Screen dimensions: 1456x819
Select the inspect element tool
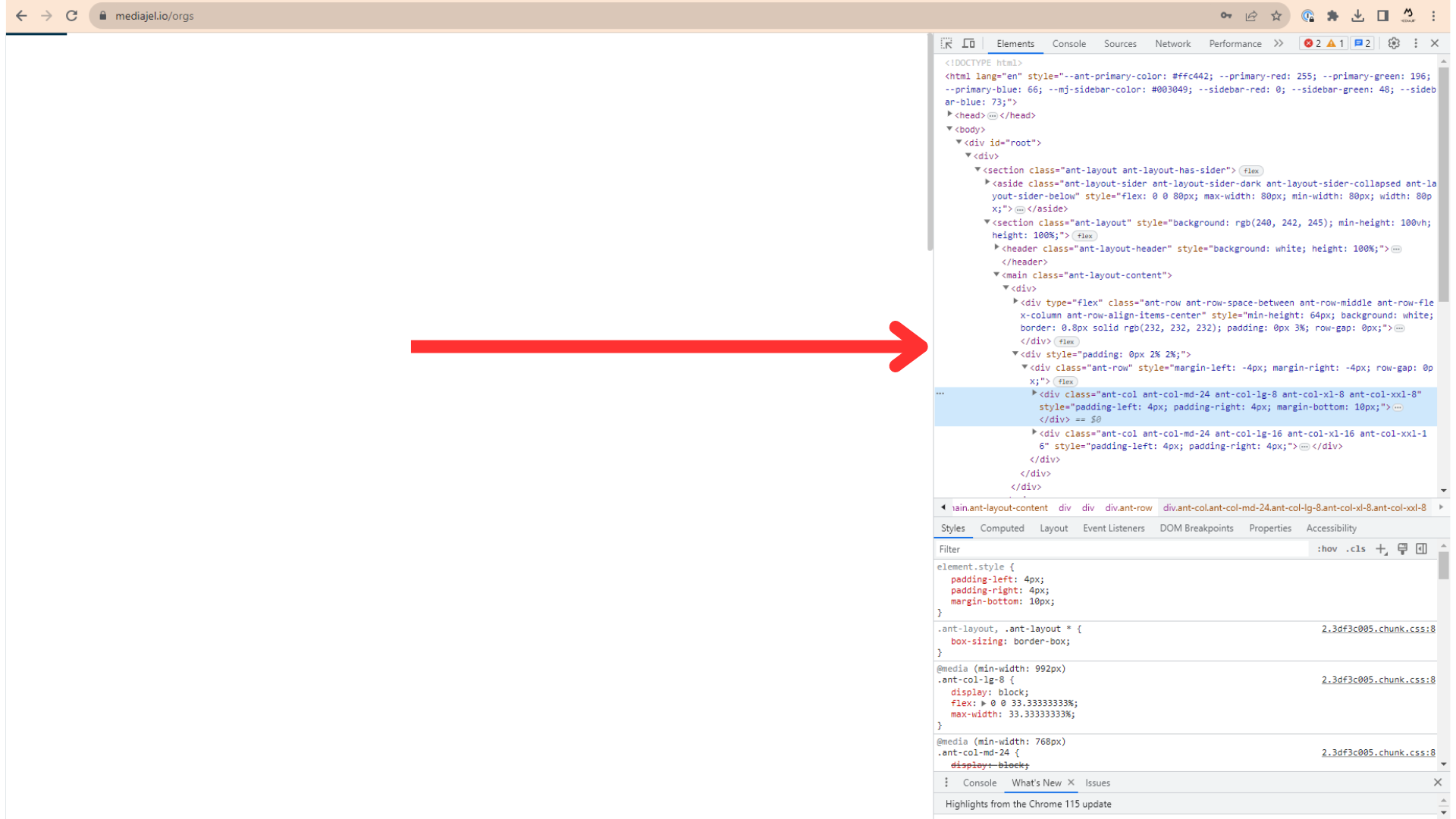click(946, 43)
